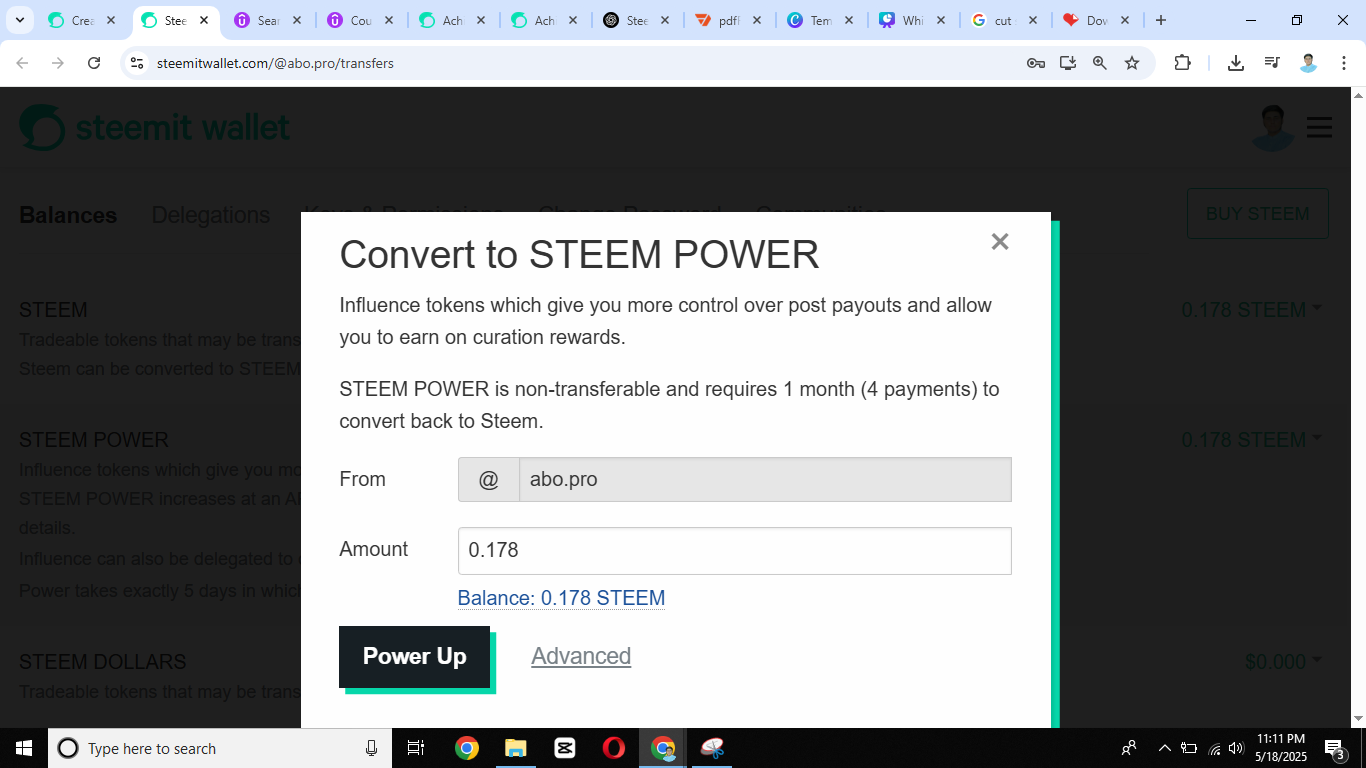Reload the current page
This screenshot has width=1366, height=768.
coord(94,63)
